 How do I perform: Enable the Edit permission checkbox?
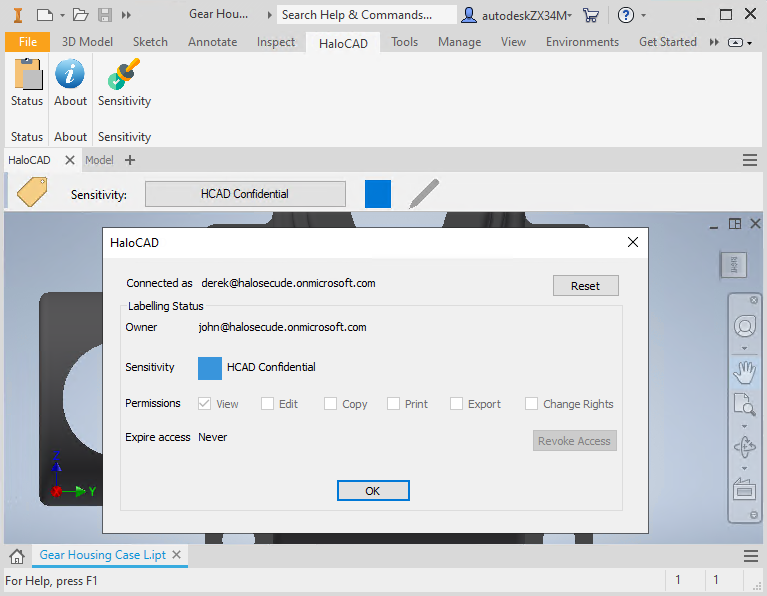[x=268, y=404]
